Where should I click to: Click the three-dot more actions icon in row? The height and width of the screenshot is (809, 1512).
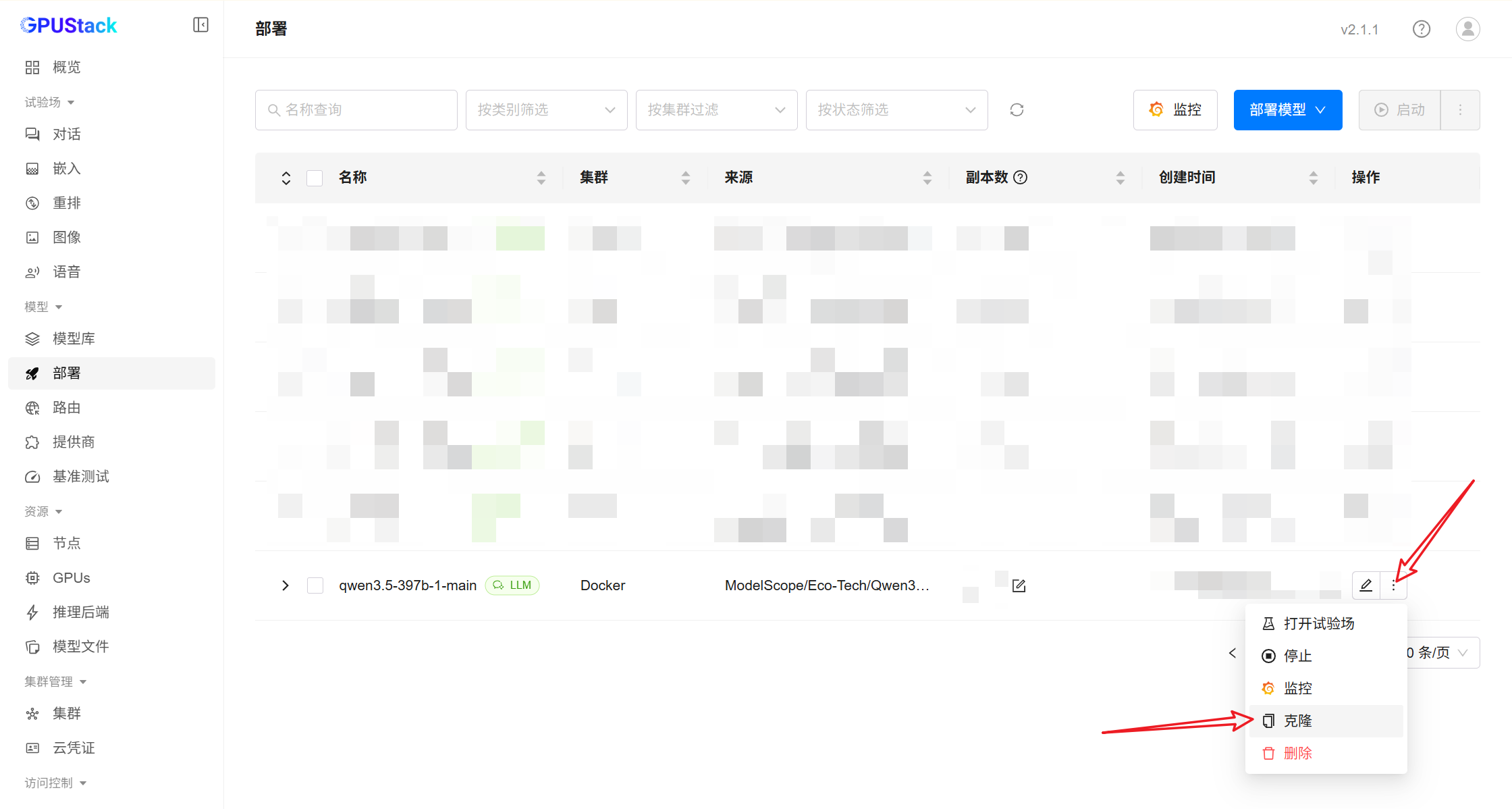[1393, 585]
